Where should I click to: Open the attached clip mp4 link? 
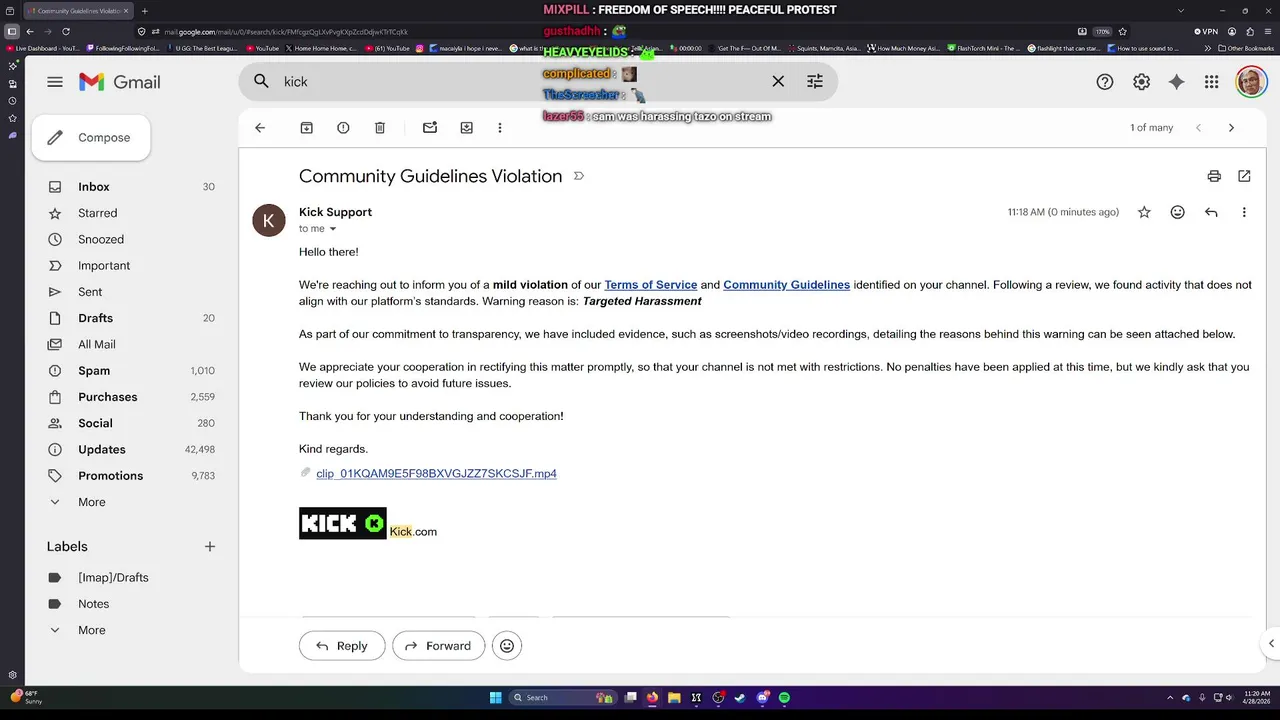(x=436, y=474)
